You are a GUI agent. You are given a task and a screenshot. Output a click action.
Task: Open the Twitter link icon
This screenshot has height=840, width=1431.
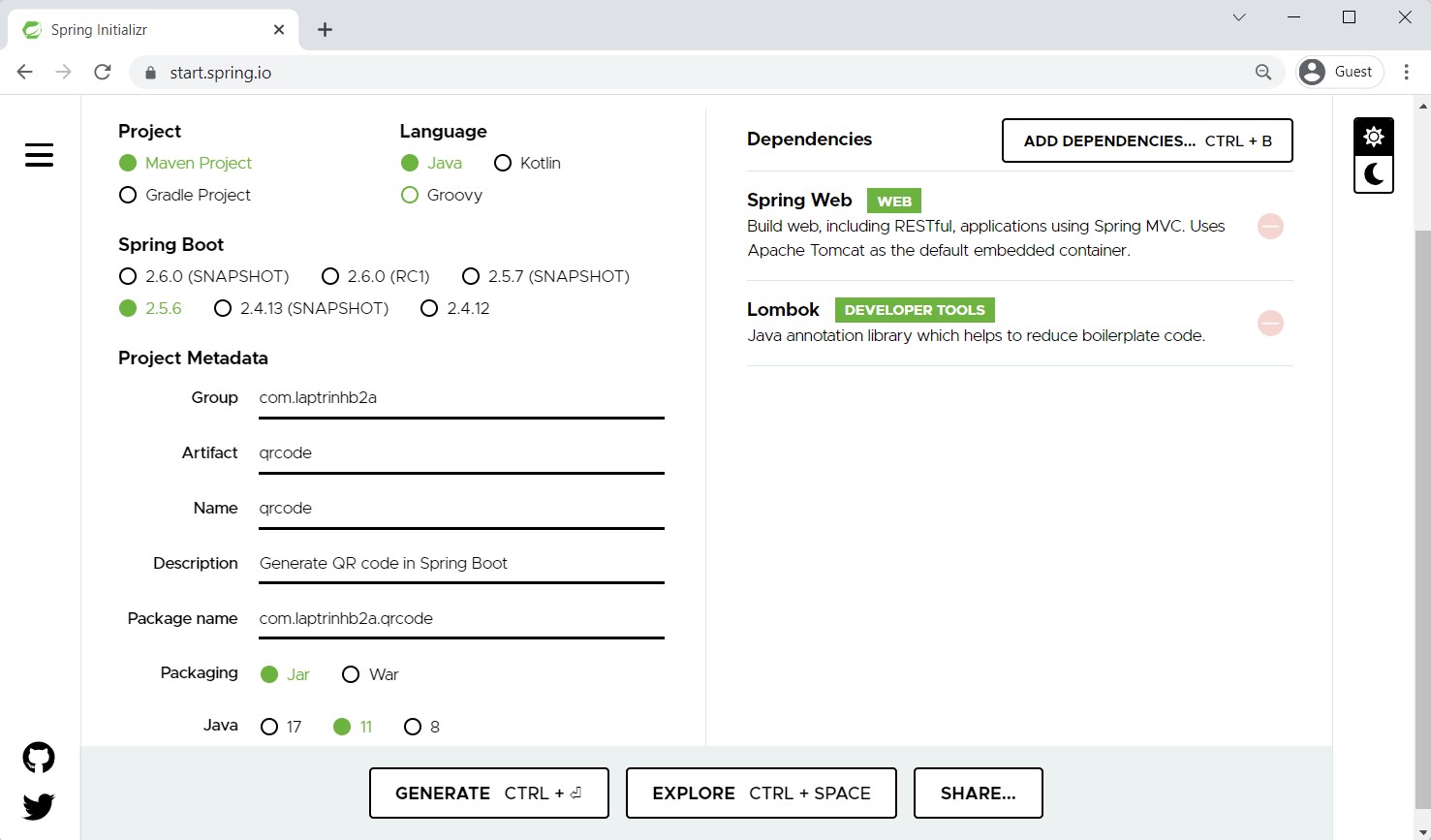[x=39, y=806]
